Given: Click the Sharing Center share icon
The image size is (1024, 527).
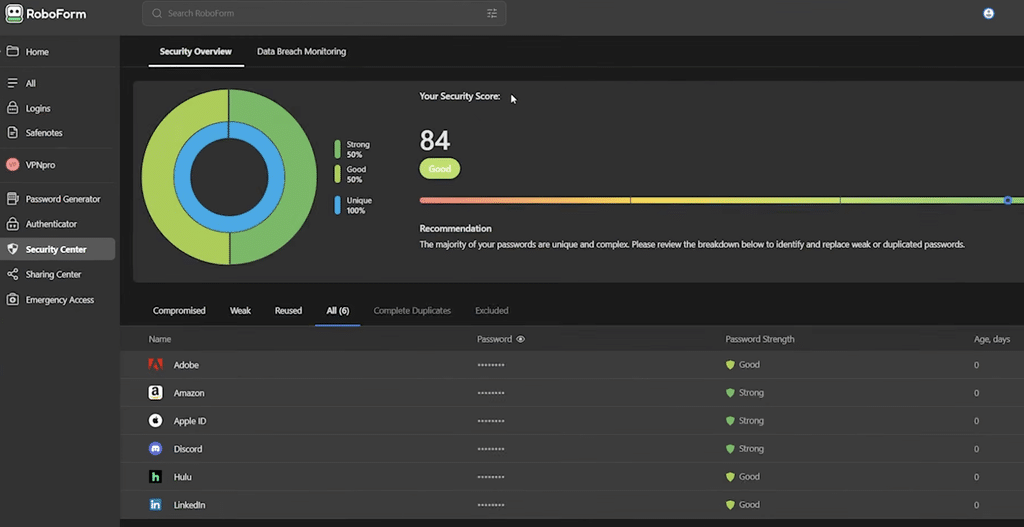Looking at the screenshot, I should [12, 274].
